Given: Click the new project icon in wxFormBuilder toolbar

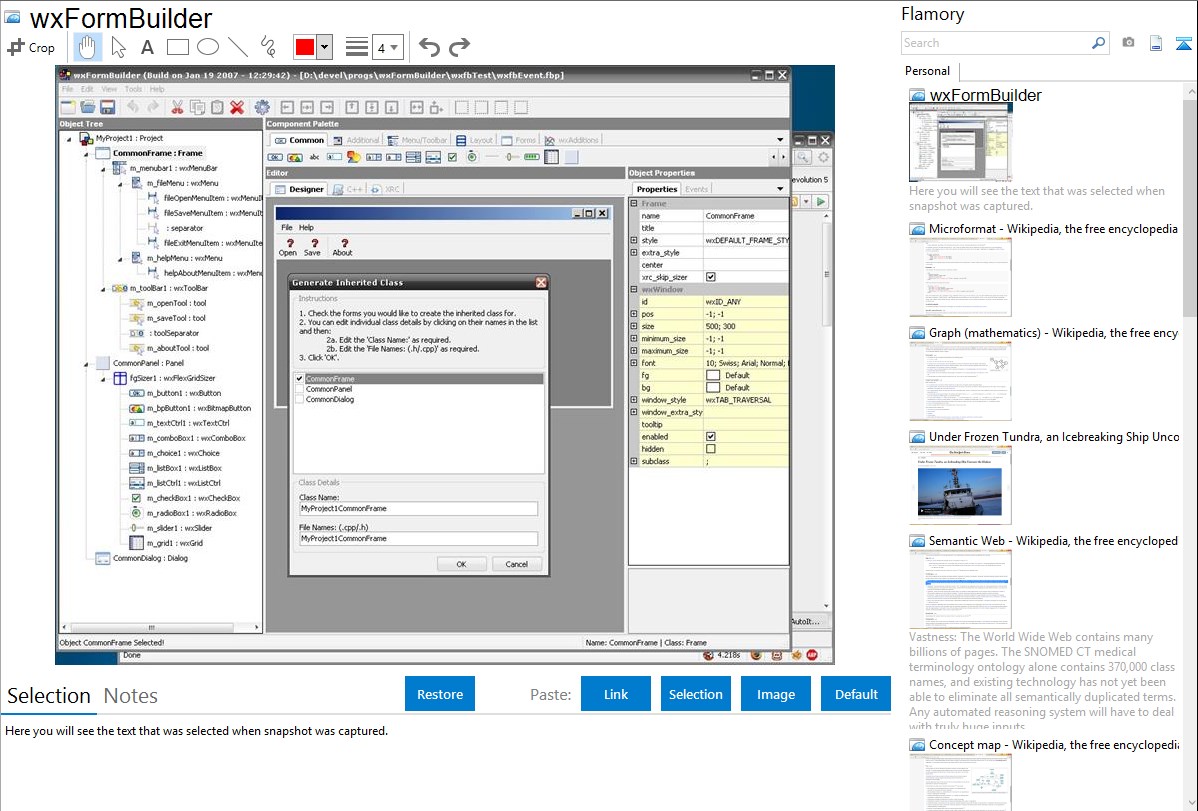Looking at the screenshot, I should [68, 108].
